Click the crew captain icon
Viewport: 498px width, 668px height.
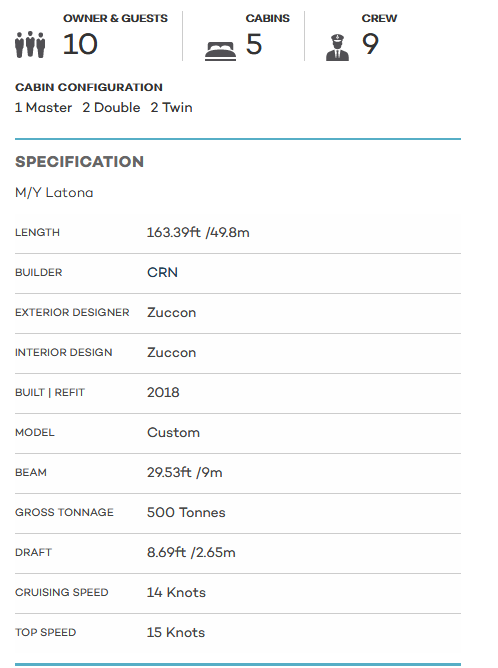(337, 47)
